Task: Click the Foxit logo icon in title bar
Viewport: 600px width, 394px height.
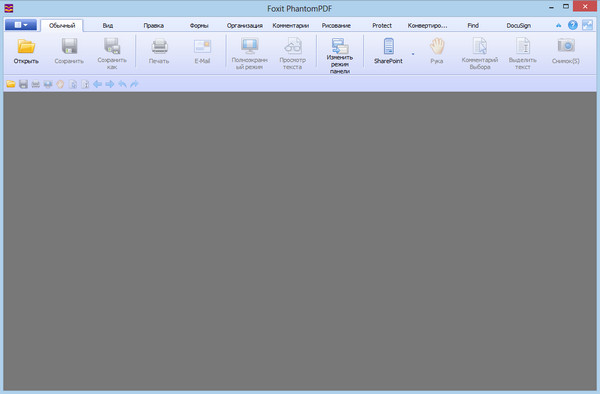Action: (x=8, y=8)
